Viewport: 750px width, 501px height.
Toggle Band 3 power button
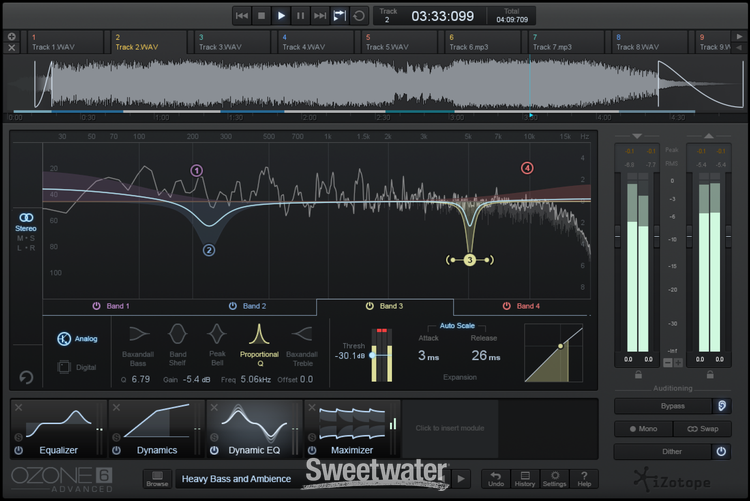pyautogui.click(x=369, y=306)
